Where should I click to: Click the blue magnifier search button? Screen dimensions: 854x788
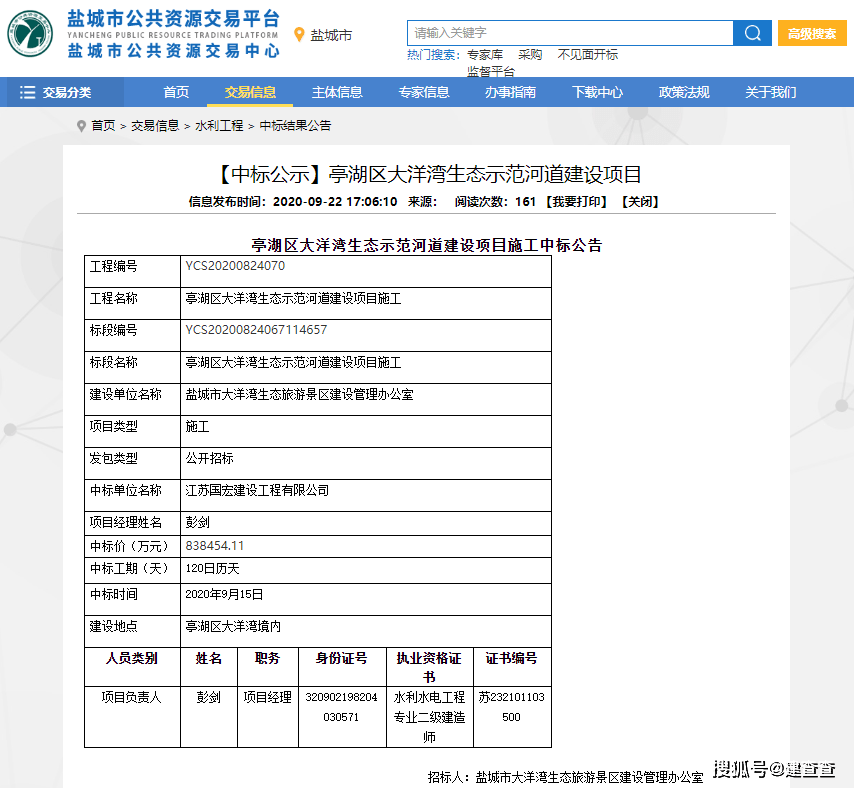coord(752,33)
